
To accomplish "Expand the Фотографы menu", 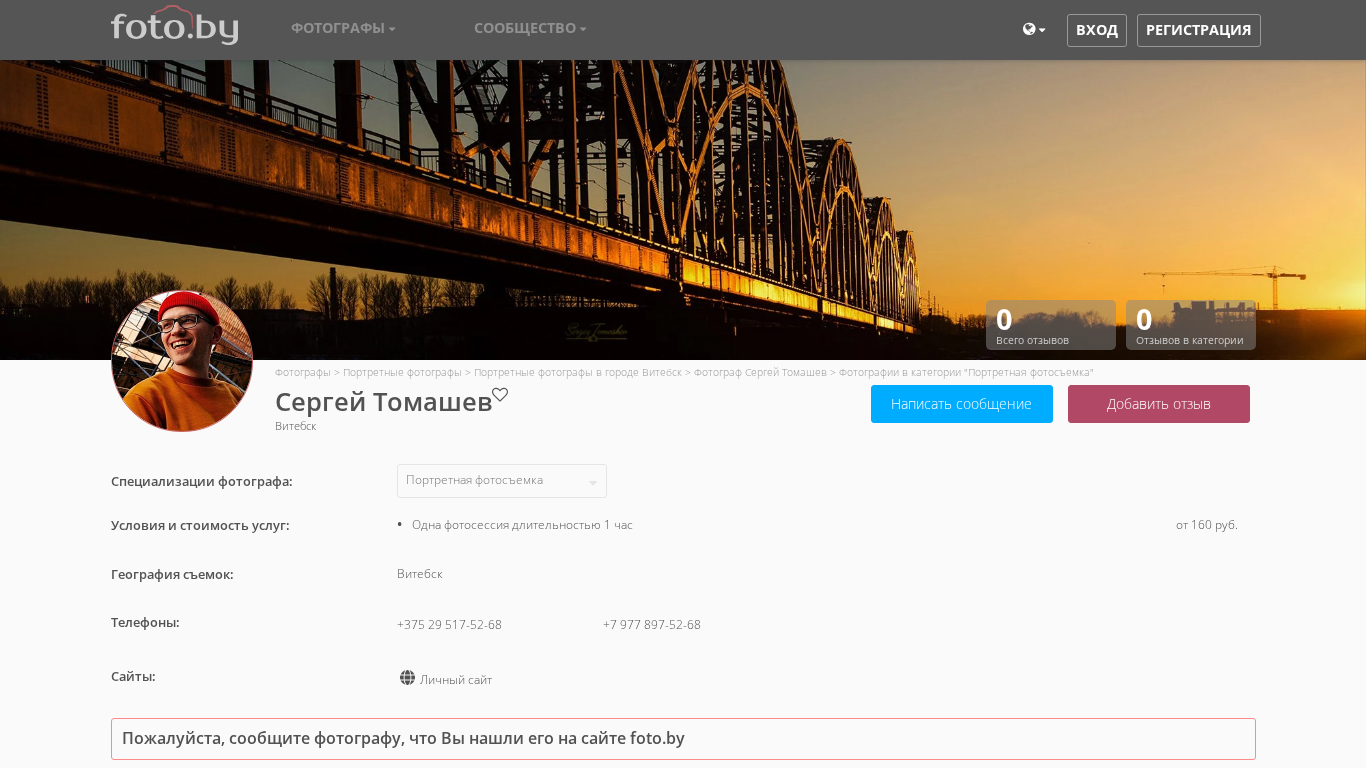I will (343, 29).
